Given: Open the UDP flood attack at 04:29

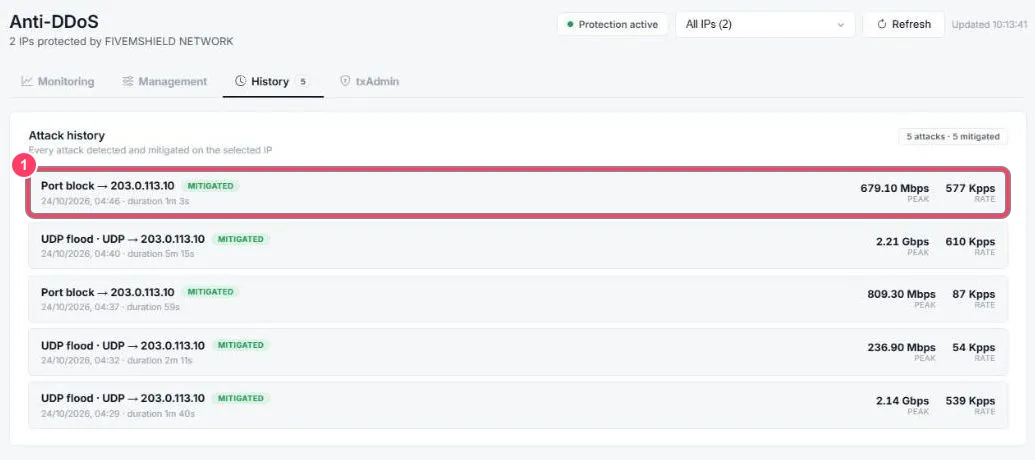Looking at the screenshot, I should [x=518, y=405].
